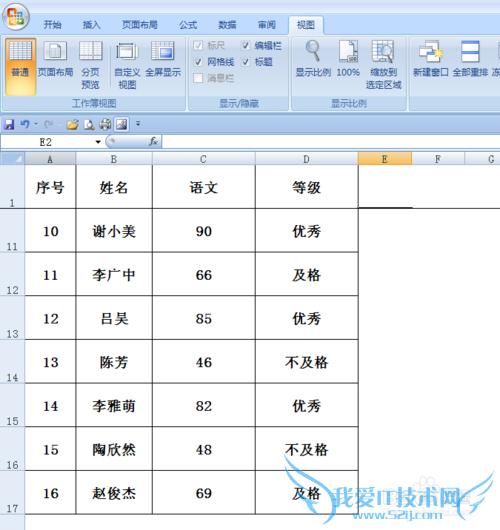Click the header cell 姓名
Viewport: 500px width, 530px height.
click(x=114, y=187)
